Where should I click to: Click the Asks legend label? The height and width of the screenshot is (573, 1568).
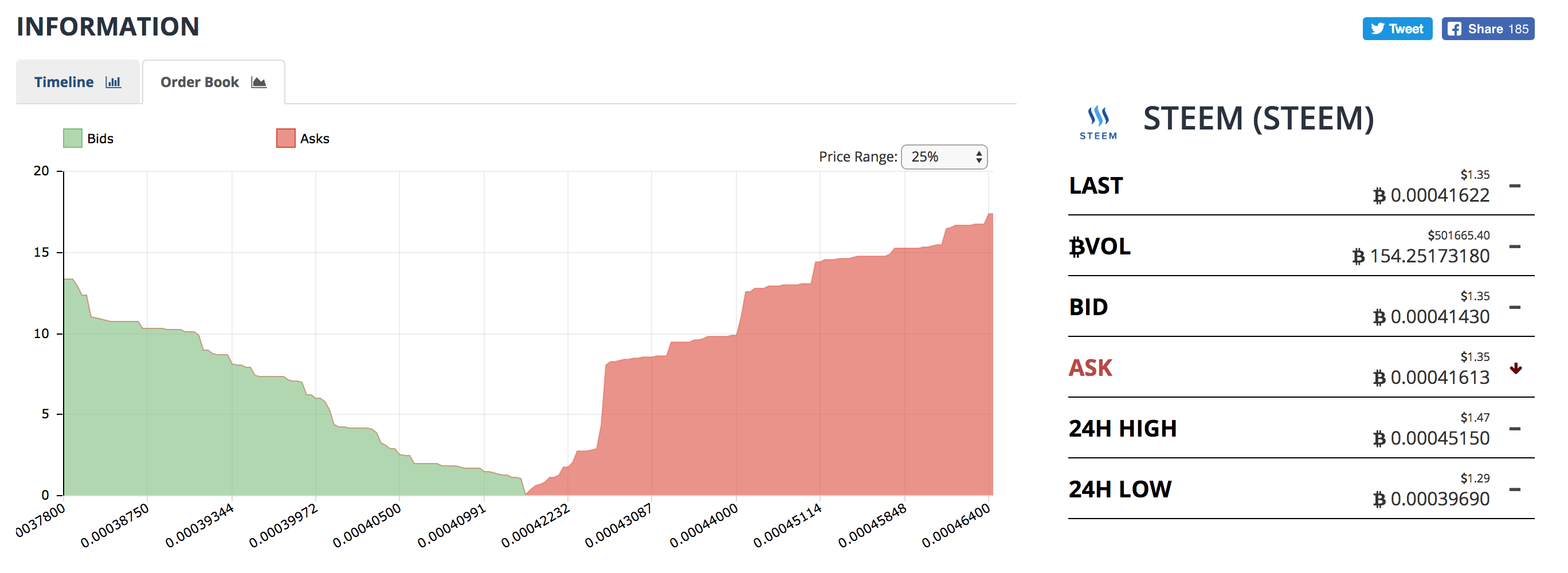tap(315, 139)
